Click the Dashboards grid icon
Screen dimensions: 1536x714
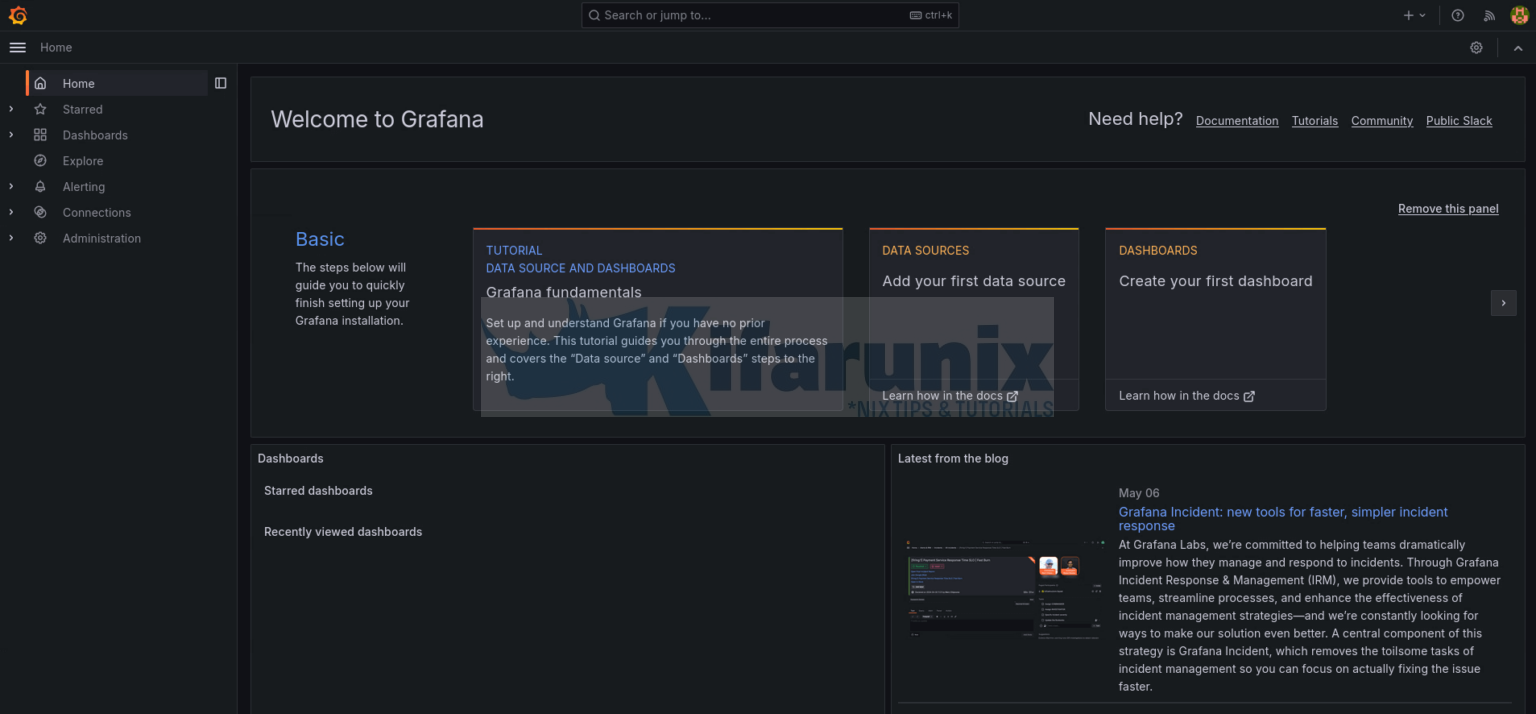tap(40, 134)
